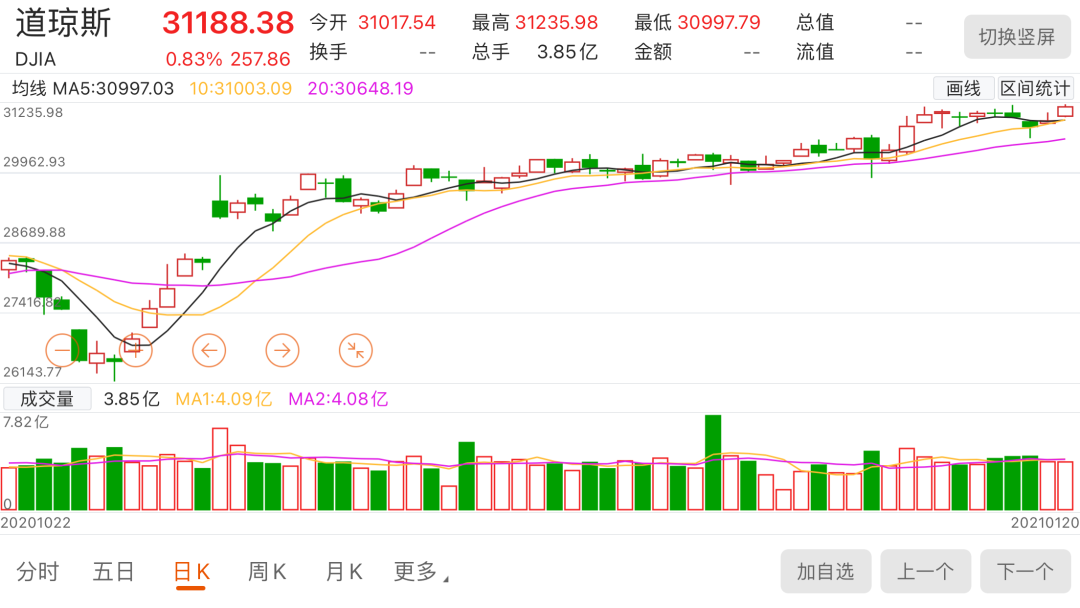The image size is (1080, 608).
Task: Switch to the 五日 tab
Action: [113, 572]
